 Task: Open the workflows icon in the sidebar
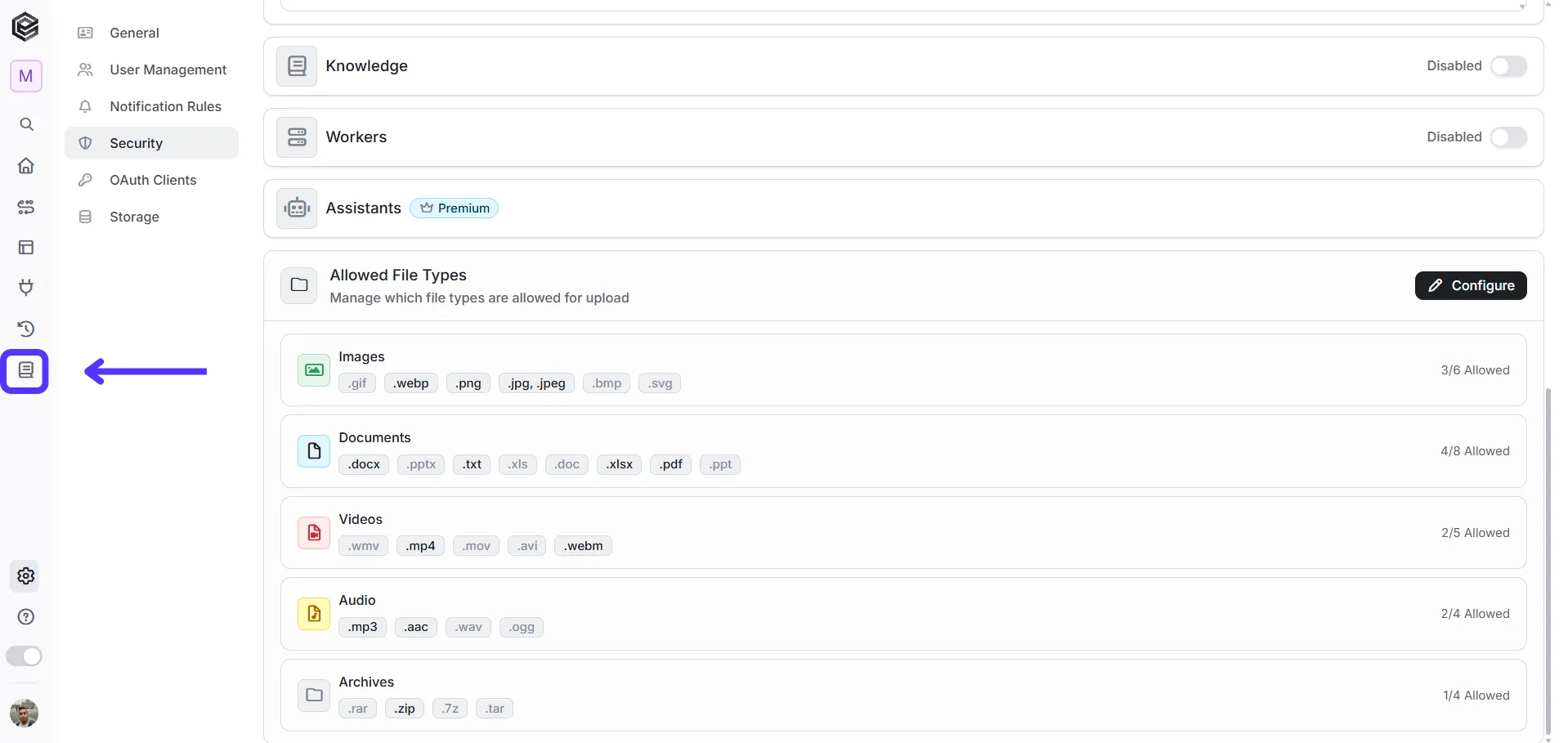pos(26,207)
